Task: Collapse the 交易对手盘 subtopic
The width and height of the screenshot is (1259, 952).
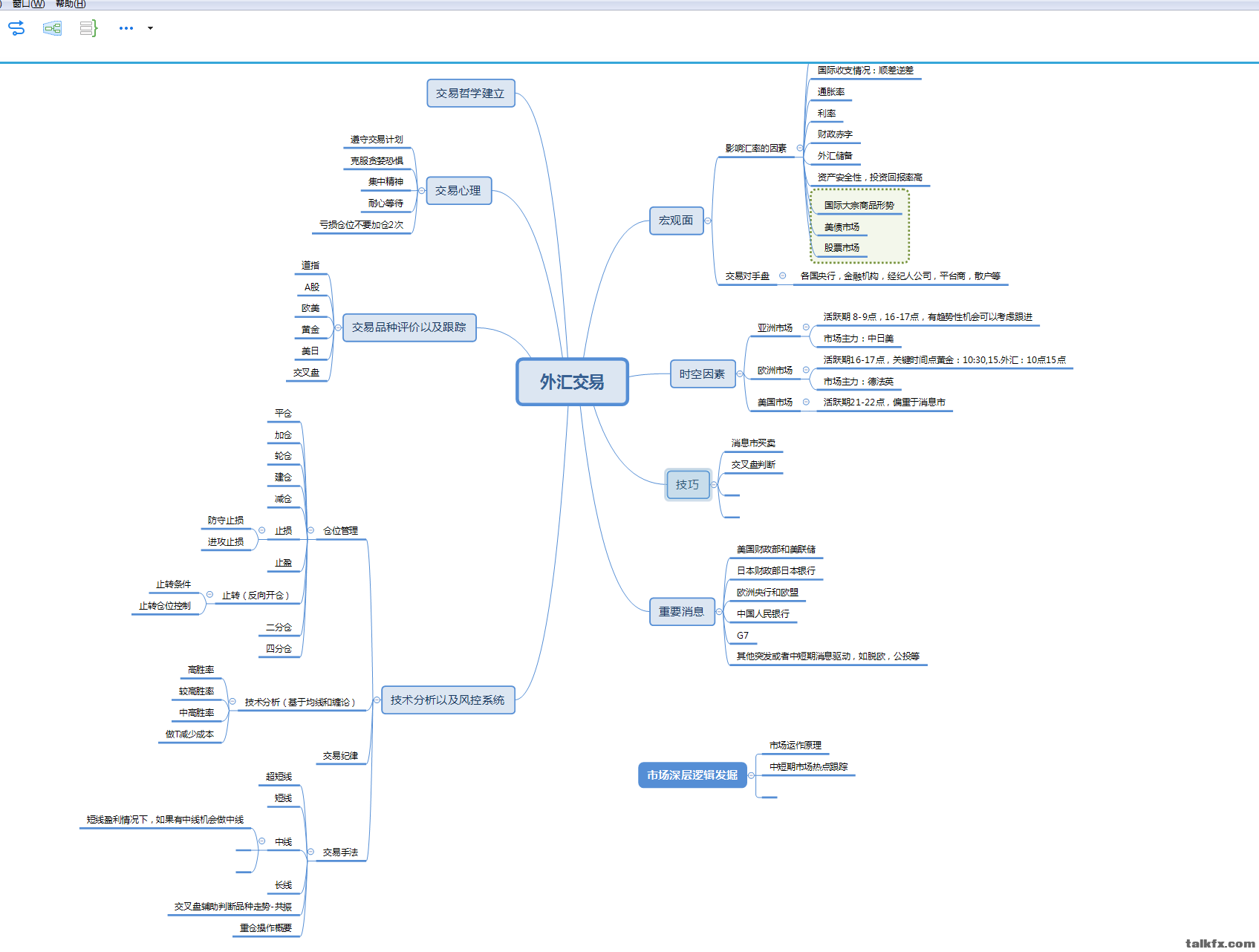Action: tap(783, 276)
